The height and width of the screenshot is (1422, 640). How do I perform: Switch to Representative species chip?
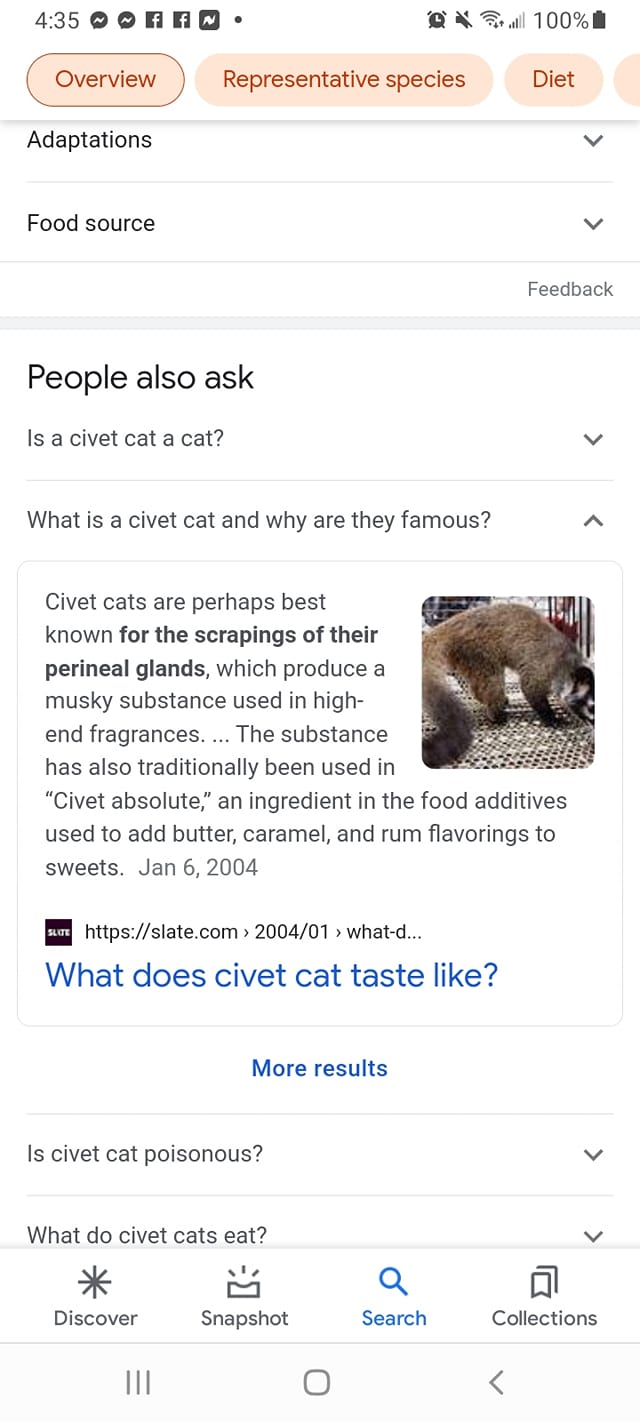click(344, 79)
